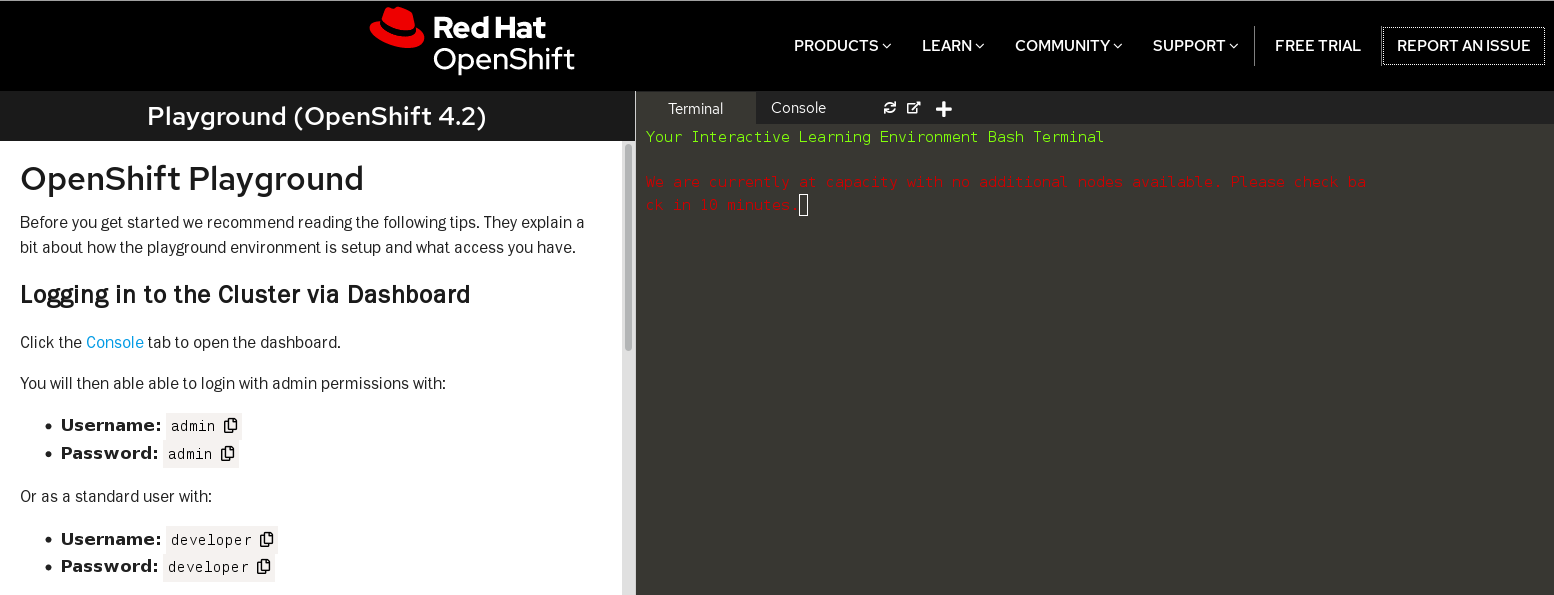Copy the developer username value

[267, 540]
